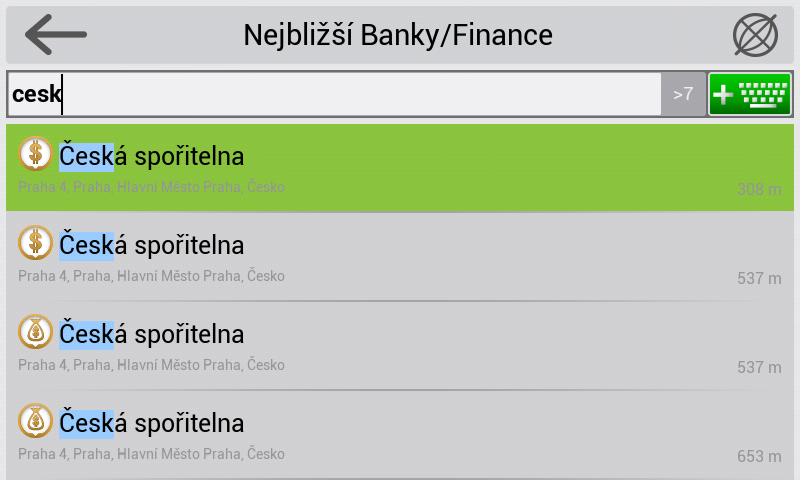Open the green on-screen keyboard button
This screenshot has width=800, height=480.
tap(750, 94)
